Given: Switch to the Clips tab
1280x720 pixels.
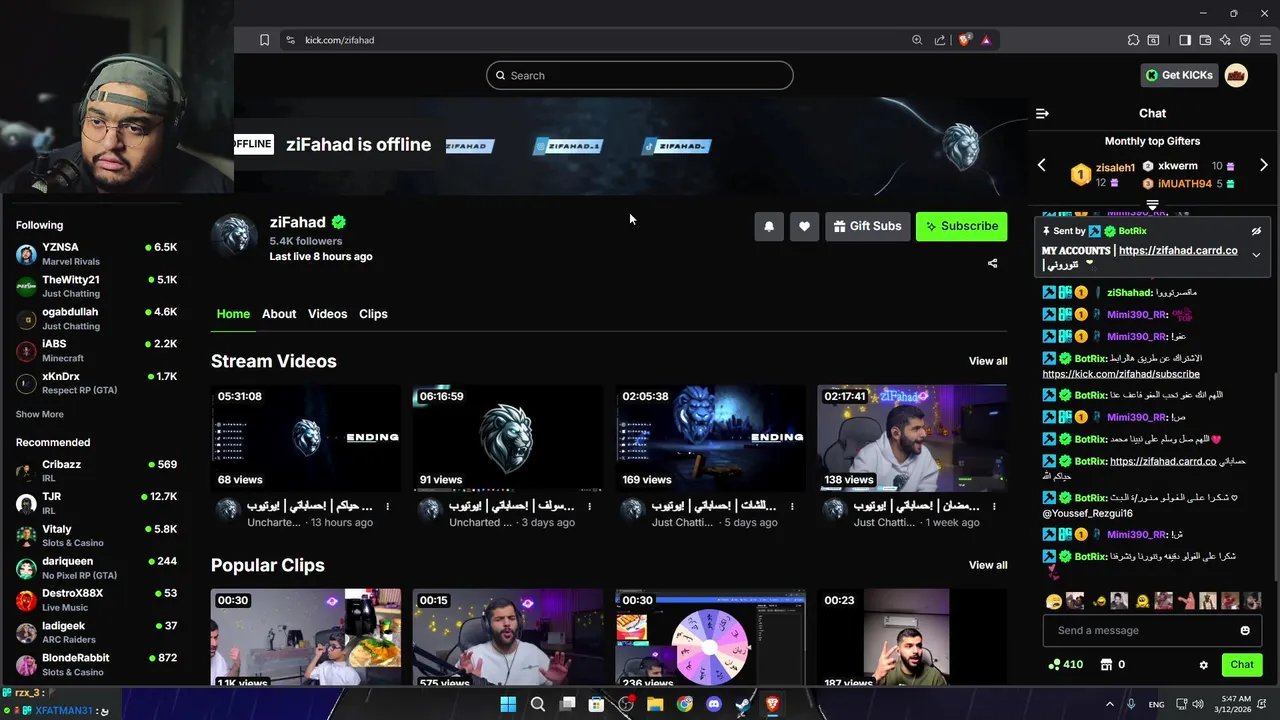Looking at the screenshot, I should [373, 314].
